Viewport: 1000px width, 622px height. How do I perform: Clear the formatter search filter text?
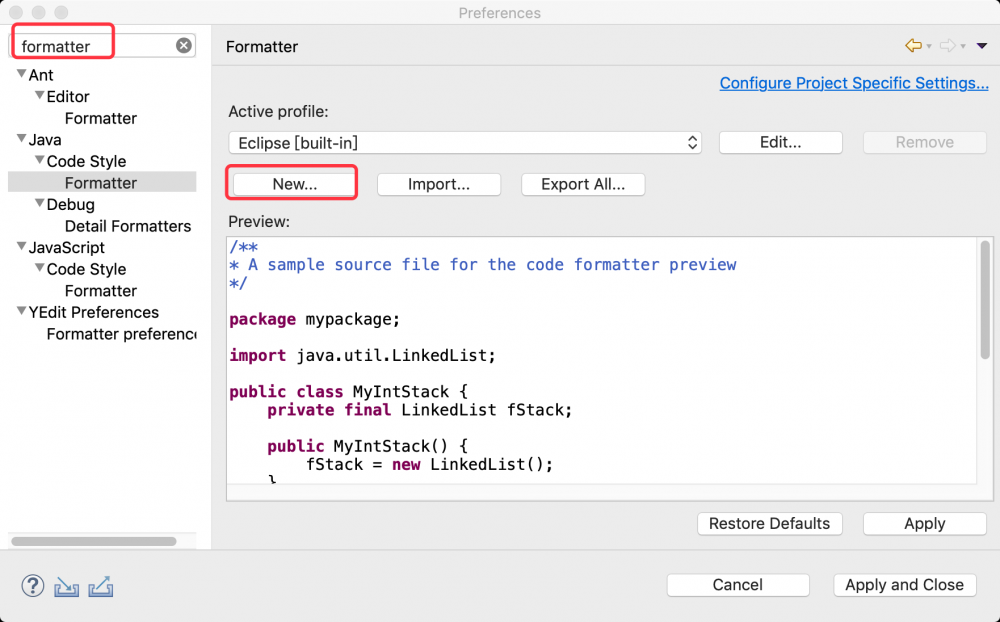[x=184, y=46]
